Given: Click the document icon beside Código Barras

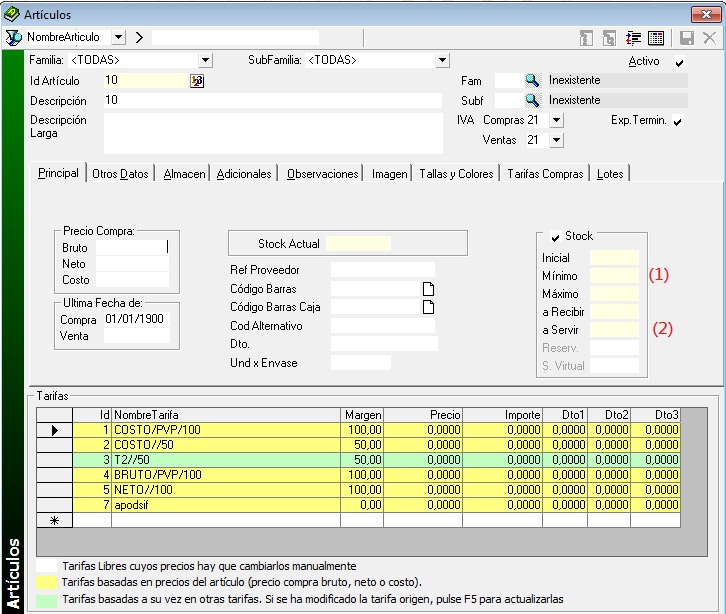Looking at the screenshot, I should (429, 289).
